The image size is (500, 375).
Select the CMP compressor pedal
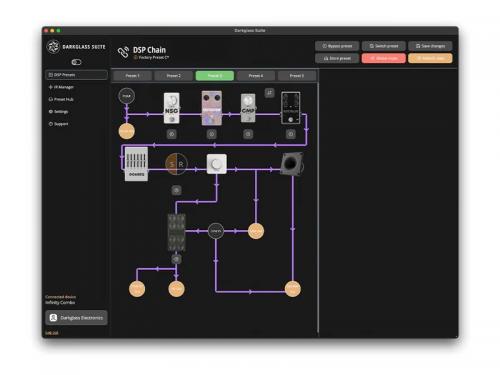248,108
